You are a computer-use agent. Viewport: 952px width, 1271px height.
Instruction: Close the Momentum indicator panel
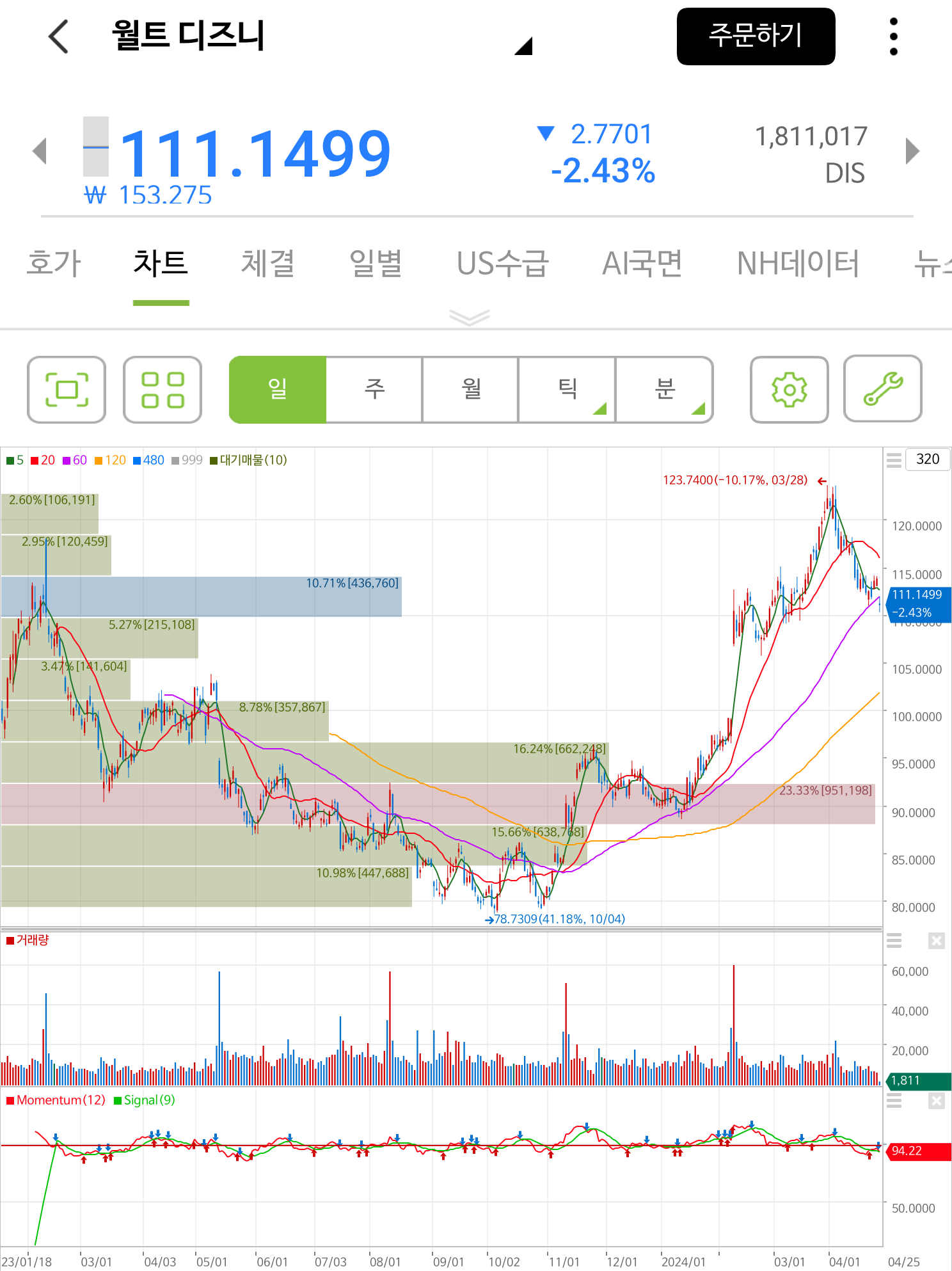(x=936, y=1100)
